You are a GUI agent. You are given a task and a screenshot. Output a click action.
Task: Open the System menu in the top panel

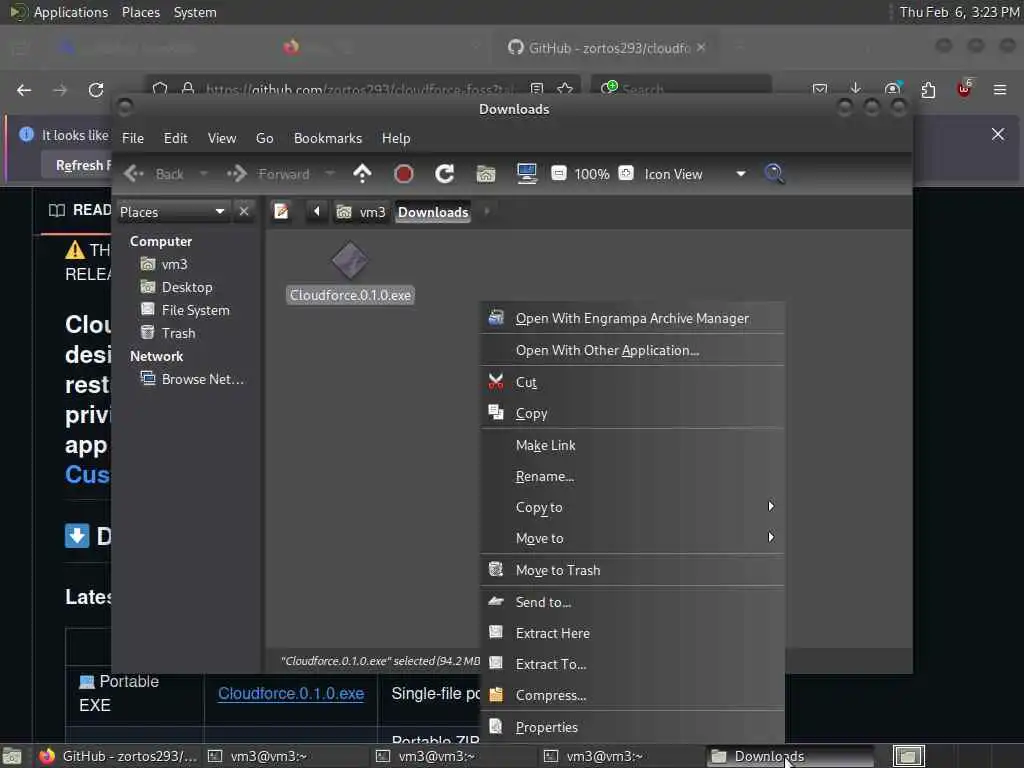(x=195, y=12)
